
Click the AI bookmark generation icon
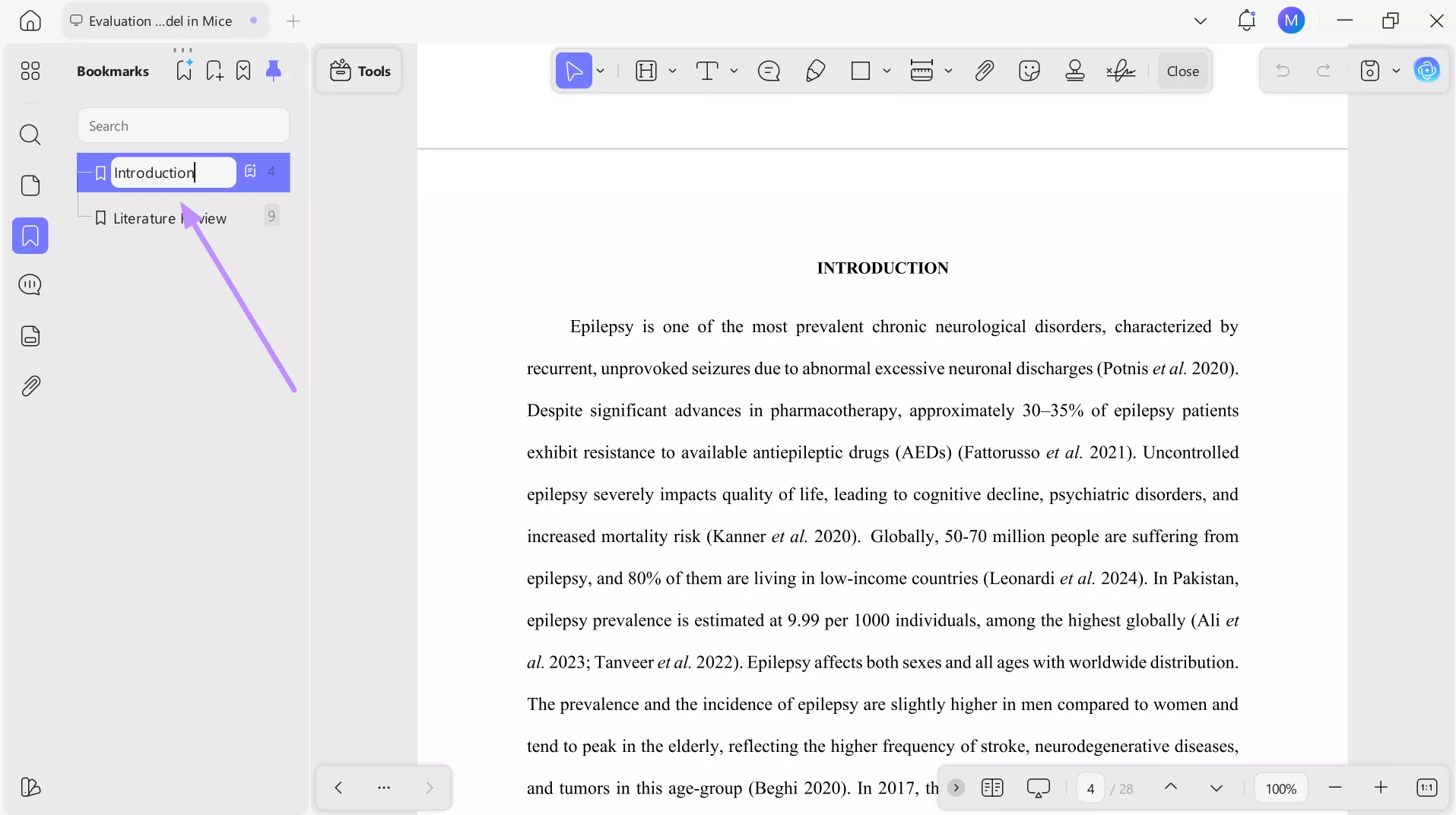point(184,70)
